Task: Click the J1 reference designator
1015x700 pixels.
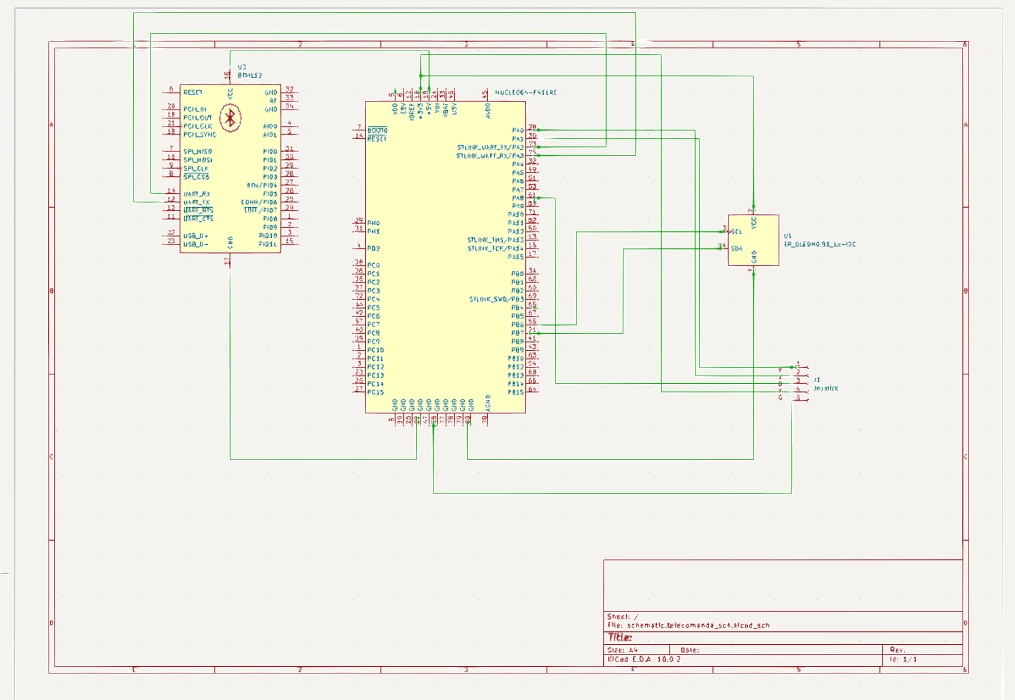Action: click(817, 379)
